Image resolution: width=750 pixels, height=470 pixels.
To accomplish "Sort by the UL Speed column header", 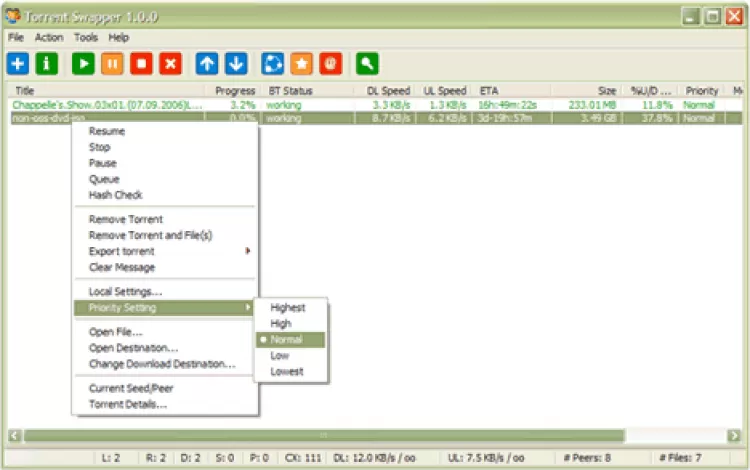I will (x=444, y=91).
